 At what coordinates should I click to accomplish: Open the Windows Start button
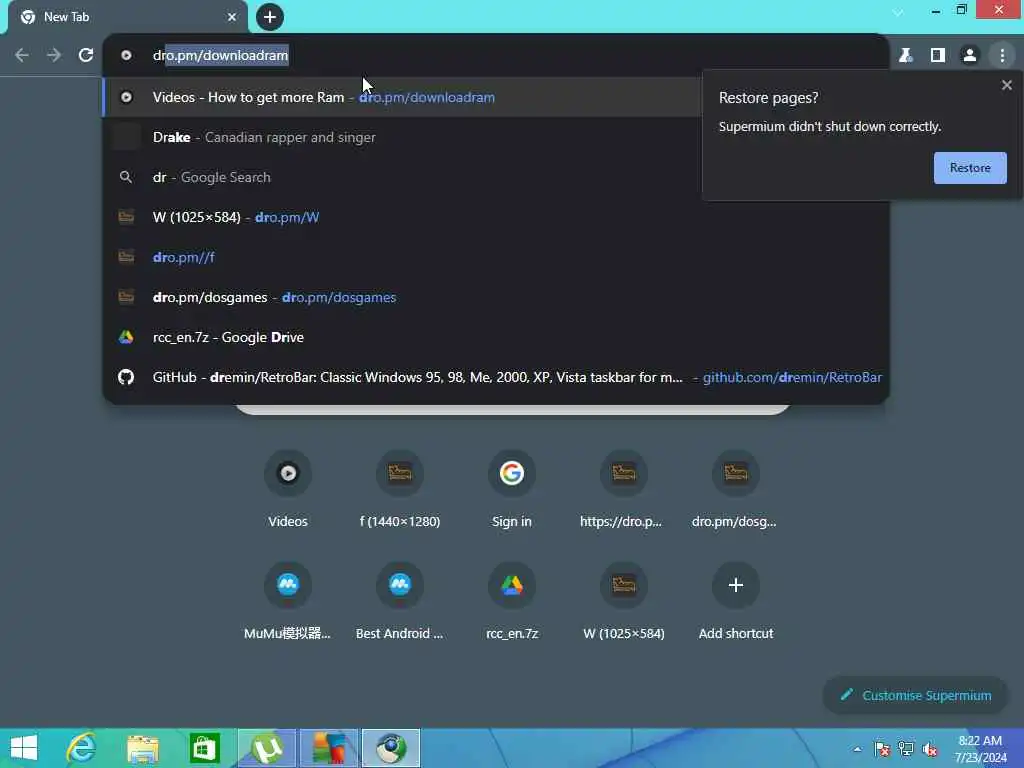[x=24, y=748]
